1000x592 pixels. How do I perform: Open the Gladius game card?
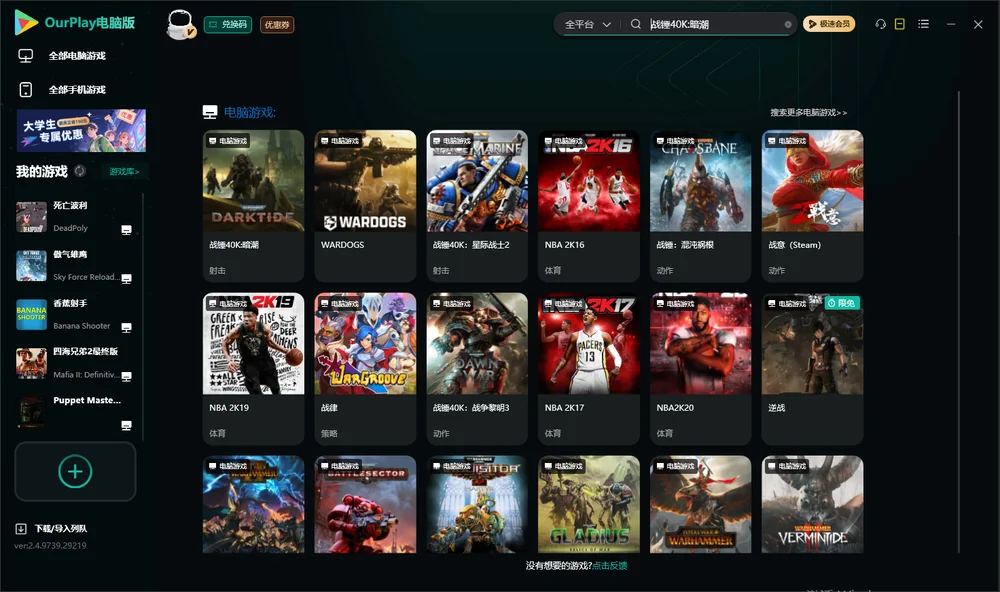(x=589, y=504)
